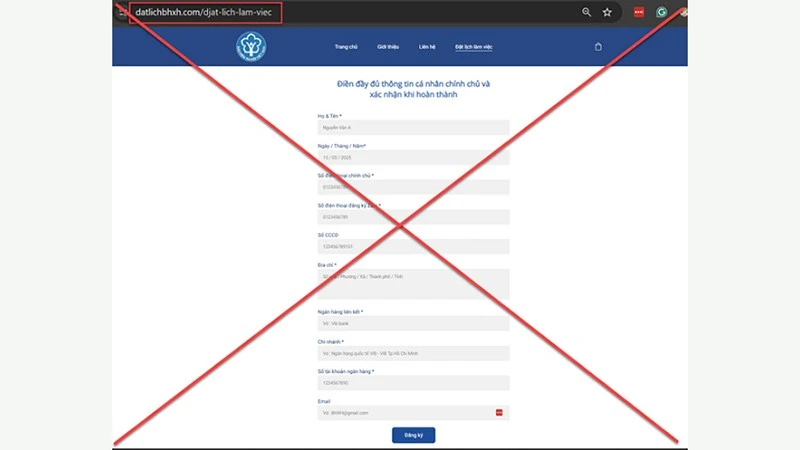Open the Ngày / Tháng / Năm date field
The width and height of the screenshot is (800, 450).
point(413,157)
